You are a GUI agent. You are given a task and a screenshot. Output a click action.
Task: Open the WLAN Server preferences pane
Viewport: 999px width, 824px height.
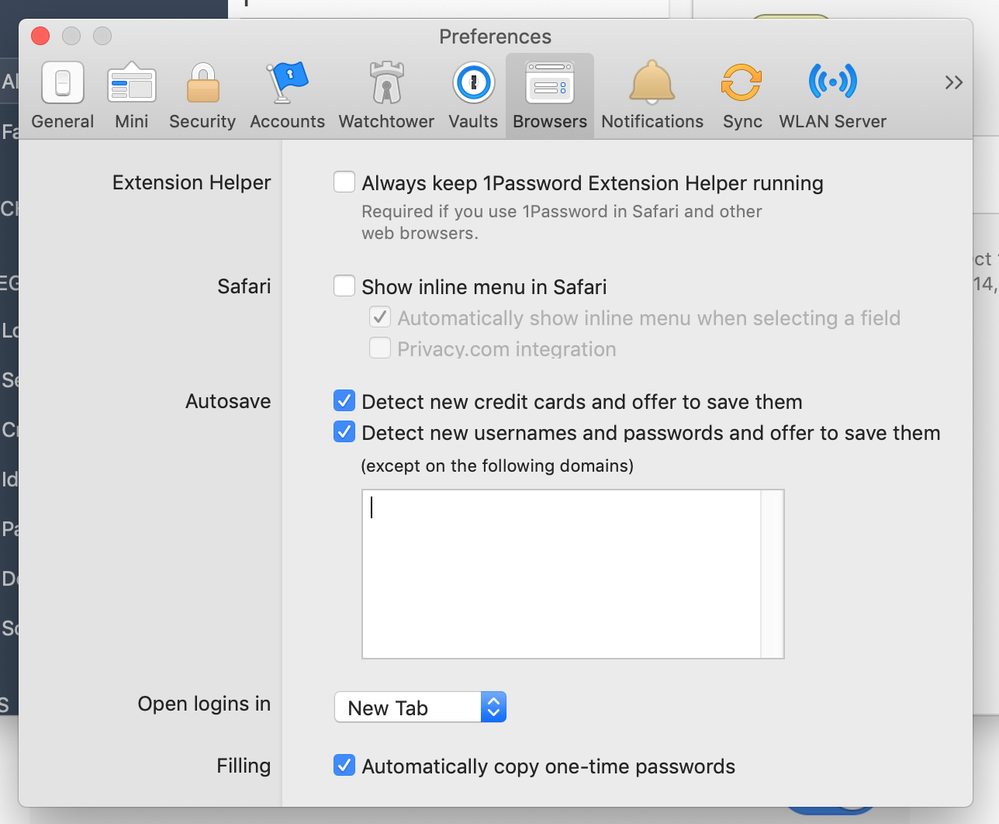tap(832, 96)
